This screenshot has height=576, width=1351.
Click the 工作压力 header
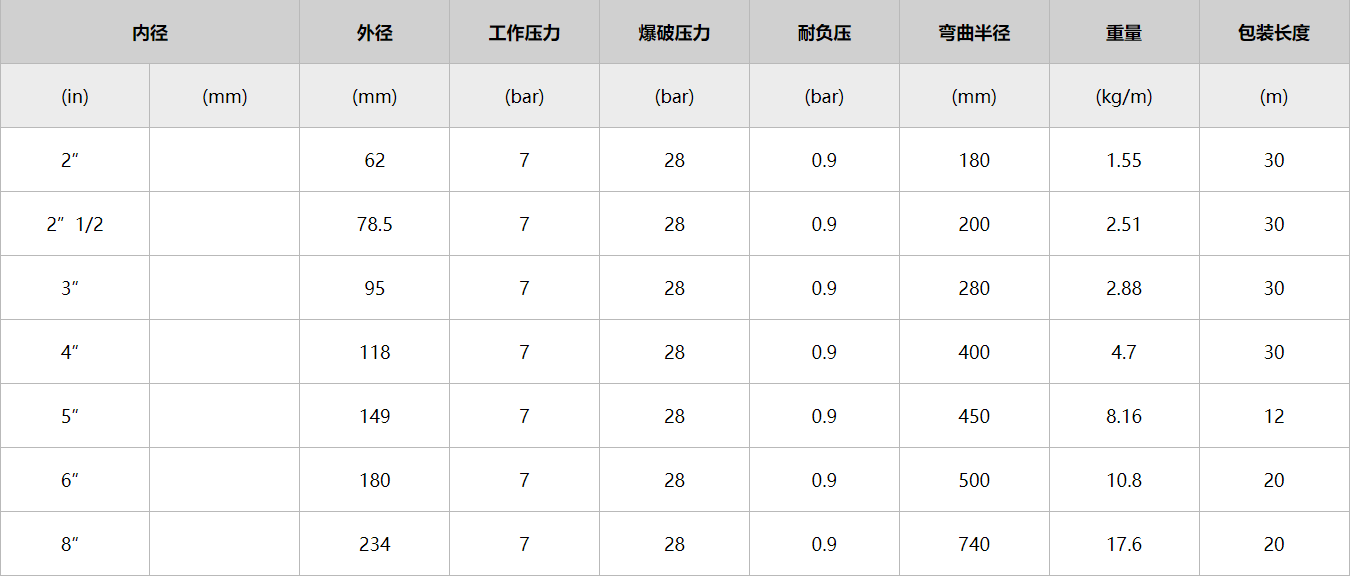524,33
